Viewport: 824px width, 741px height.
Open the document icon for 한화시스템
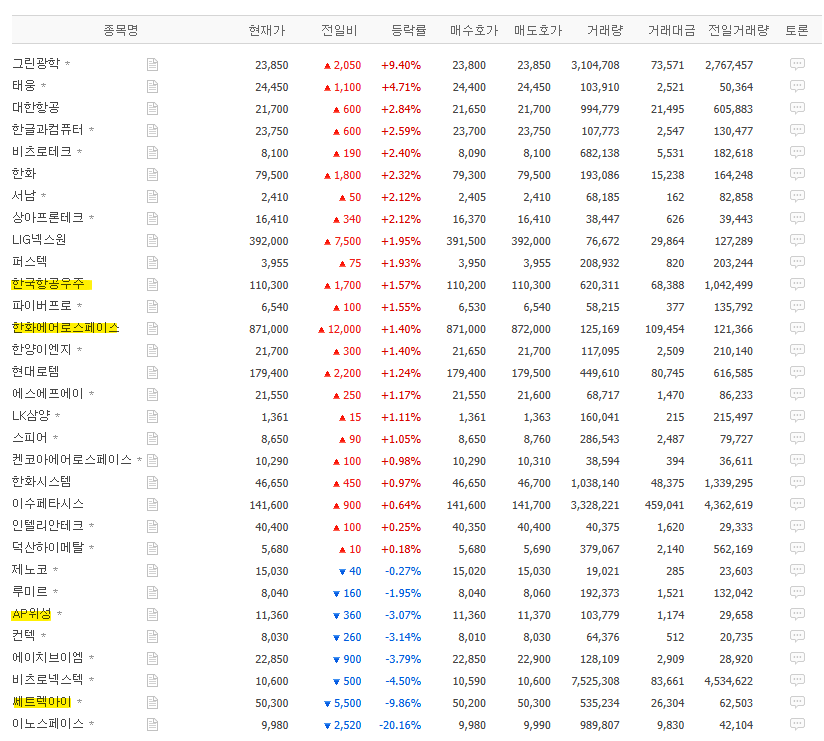click(x=152, y=482)
